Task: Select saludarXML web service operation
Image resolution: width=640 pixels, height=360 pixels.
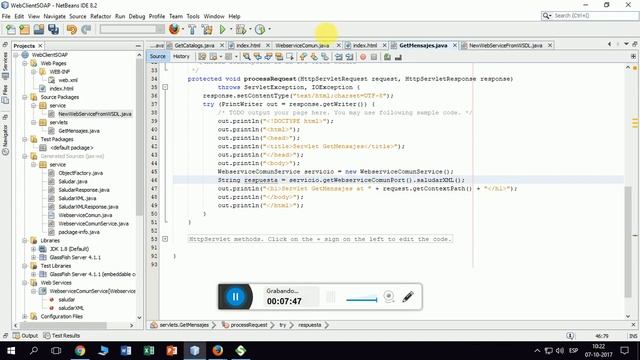Action: tap(71, 308)
